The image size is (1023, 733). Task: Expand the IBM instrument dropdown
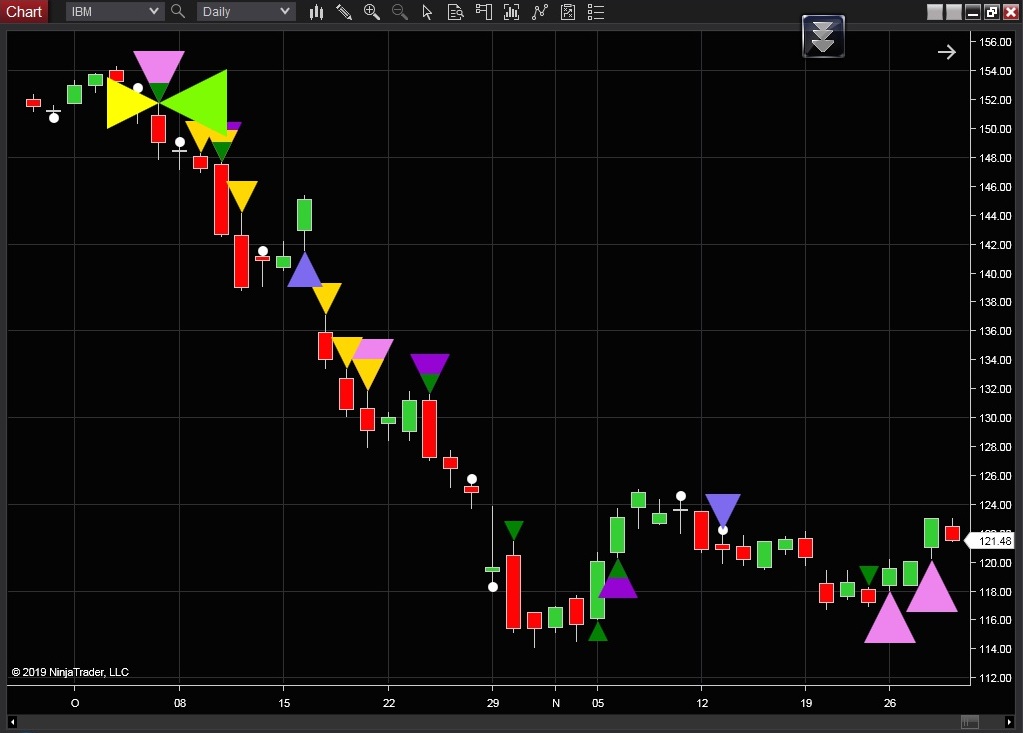coord(153,12)
